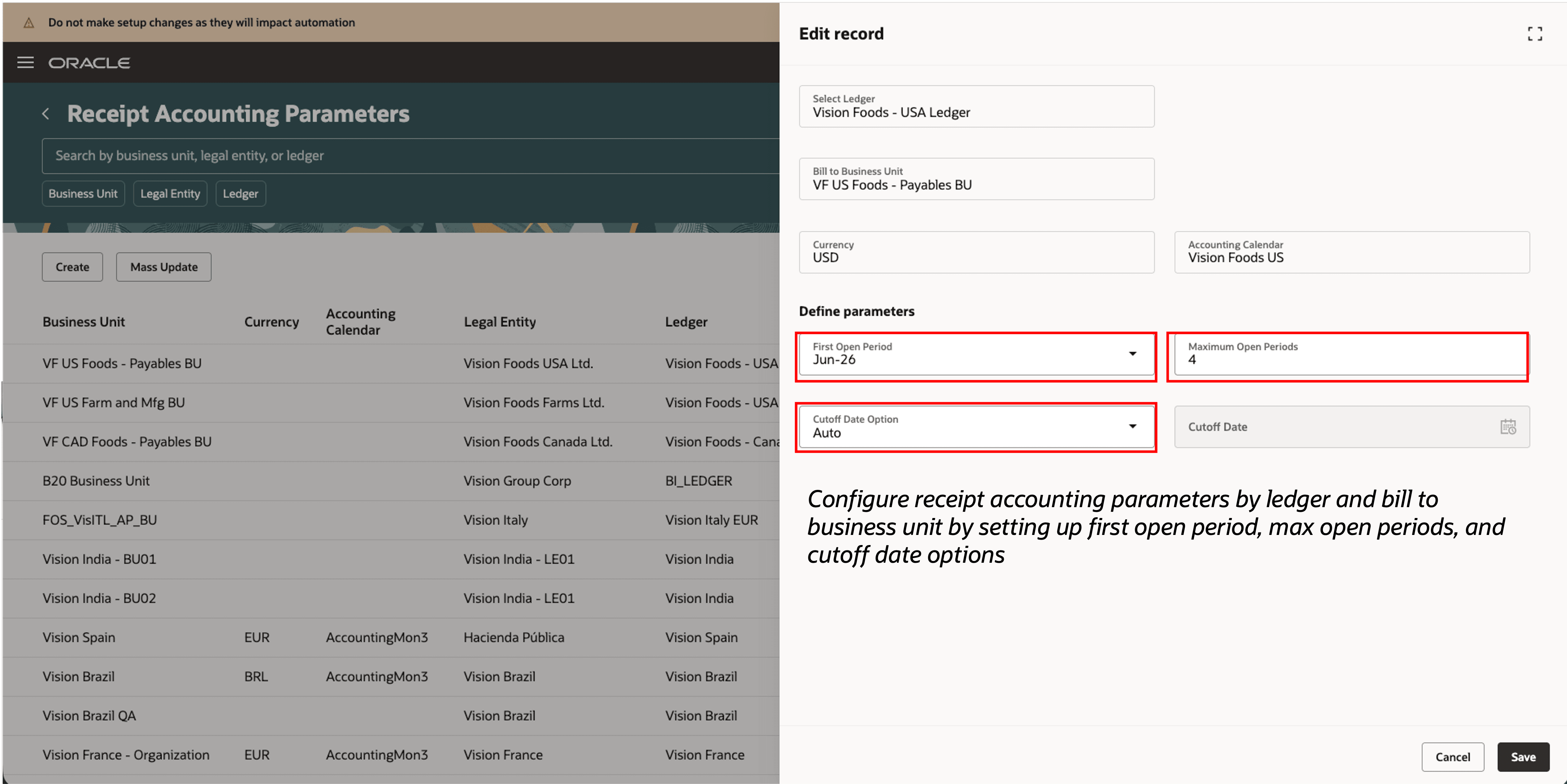
Task: Click Vision Foods Canada Ltd. legal entity cell
Action: coord(538,441)
